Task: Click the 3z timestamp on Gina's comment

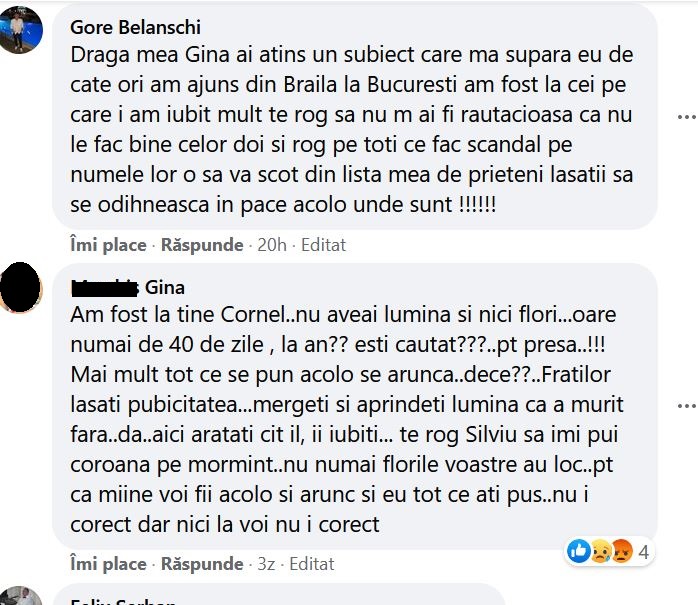Action: pos(265,564)
